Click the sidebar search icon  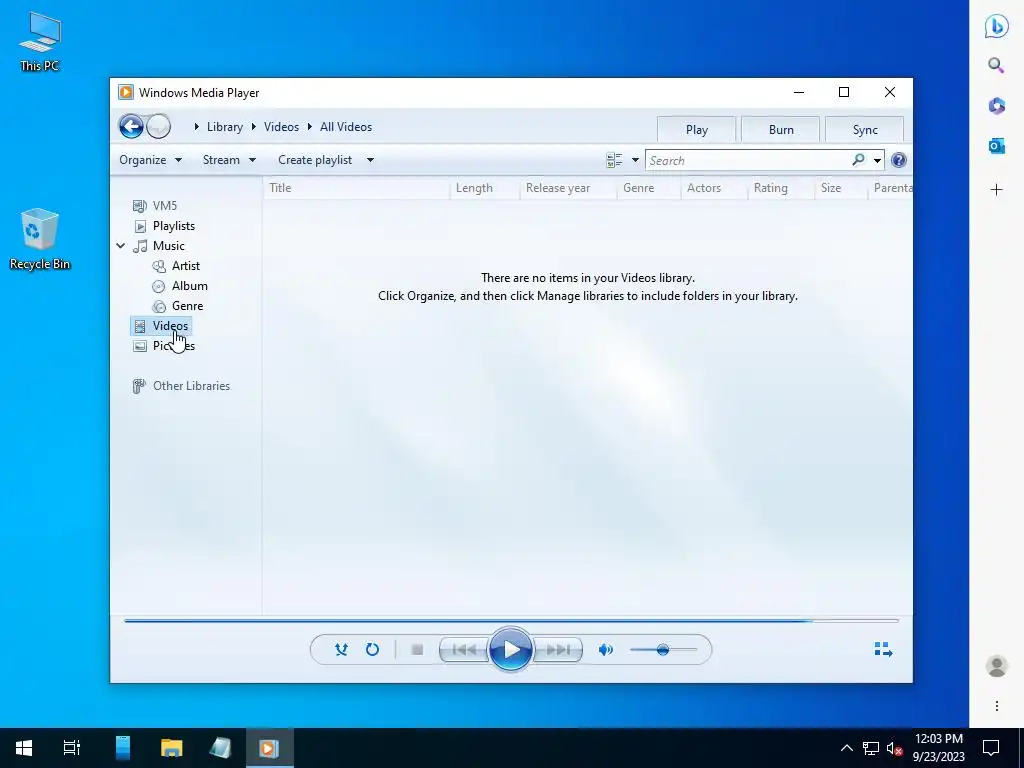pyautogui.click(x=996, y=65)
